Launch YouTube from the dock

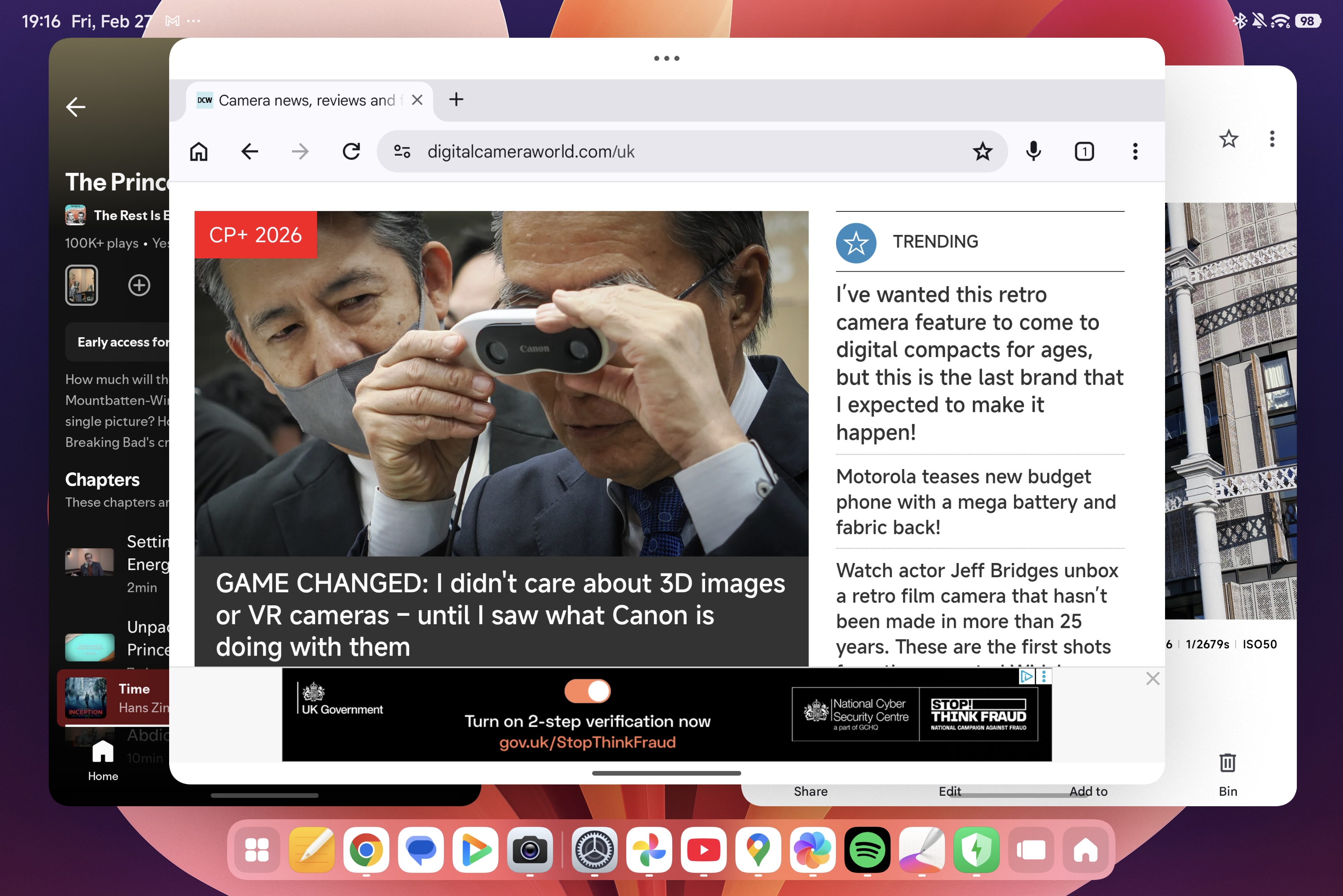tap(703, 851)
